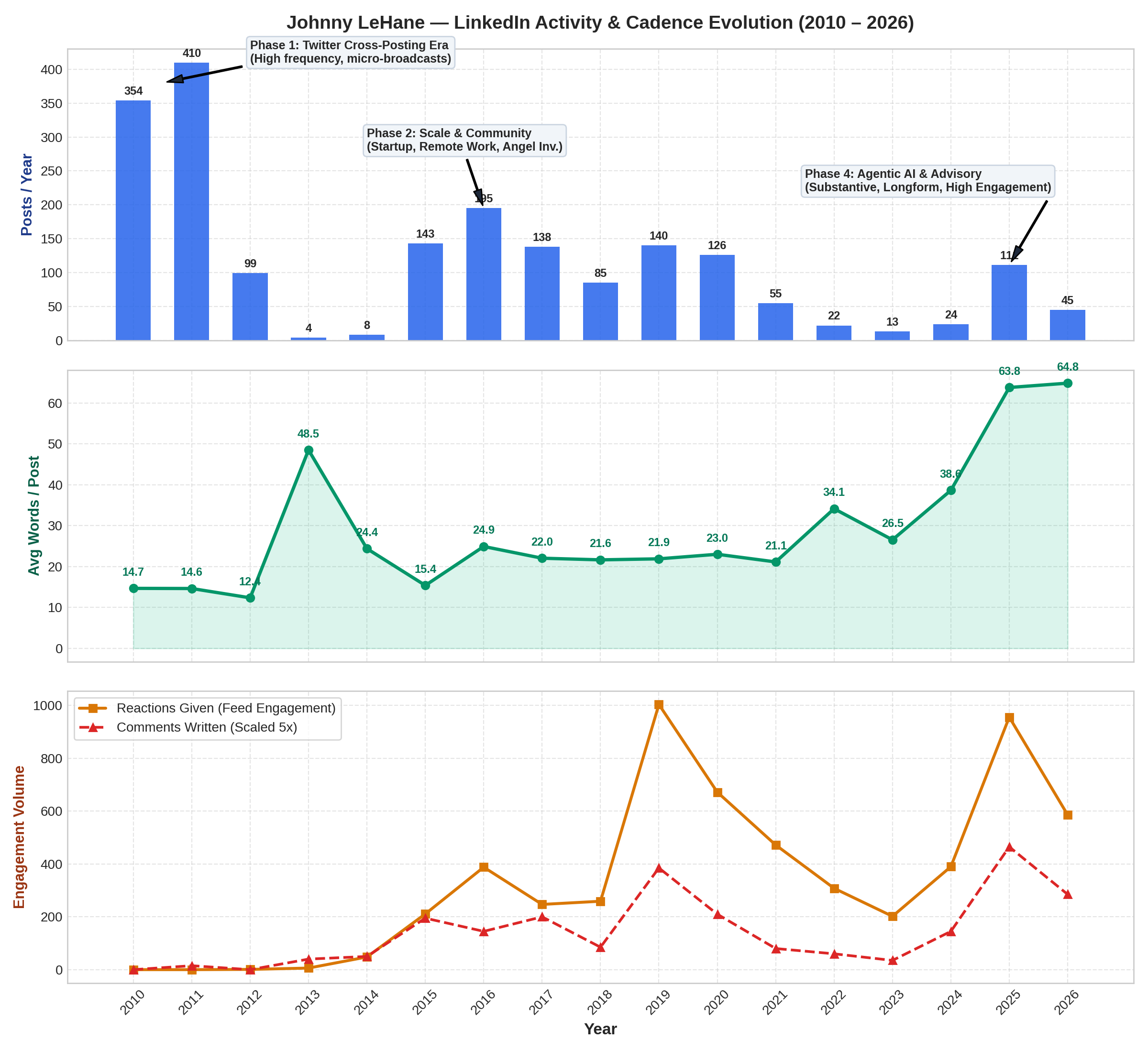Click the 14.7 words data label

(133, 572)
